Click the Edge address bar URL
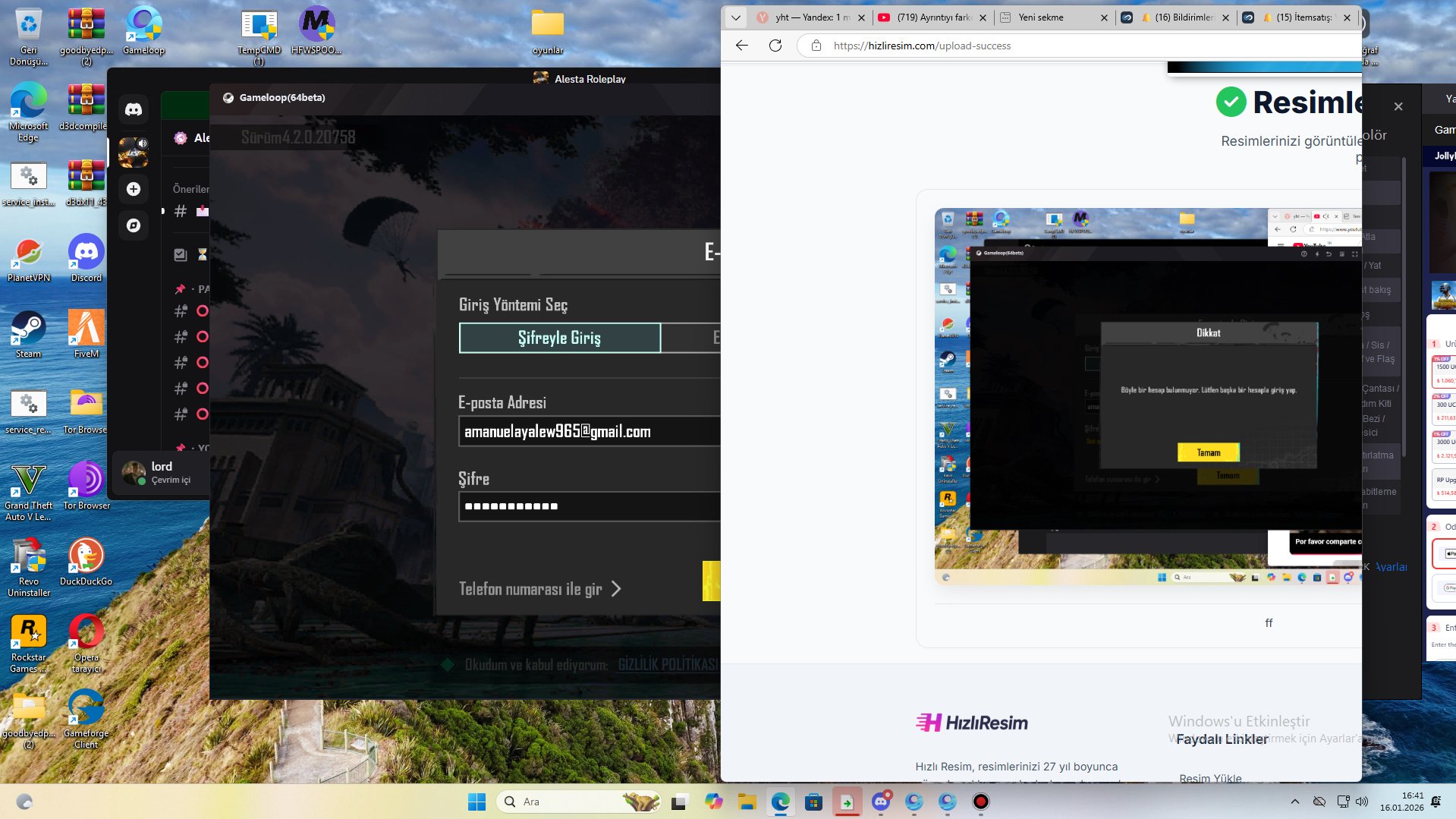This screenshot has width=1456, height=819. (922, 46)
